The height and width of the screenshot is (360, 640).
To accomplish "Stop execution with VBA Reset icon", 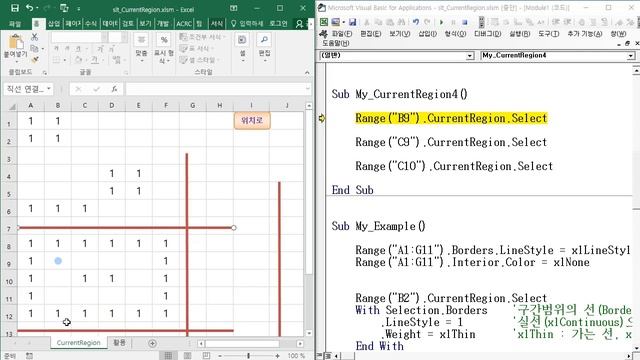I will click(x=464, y=22).
